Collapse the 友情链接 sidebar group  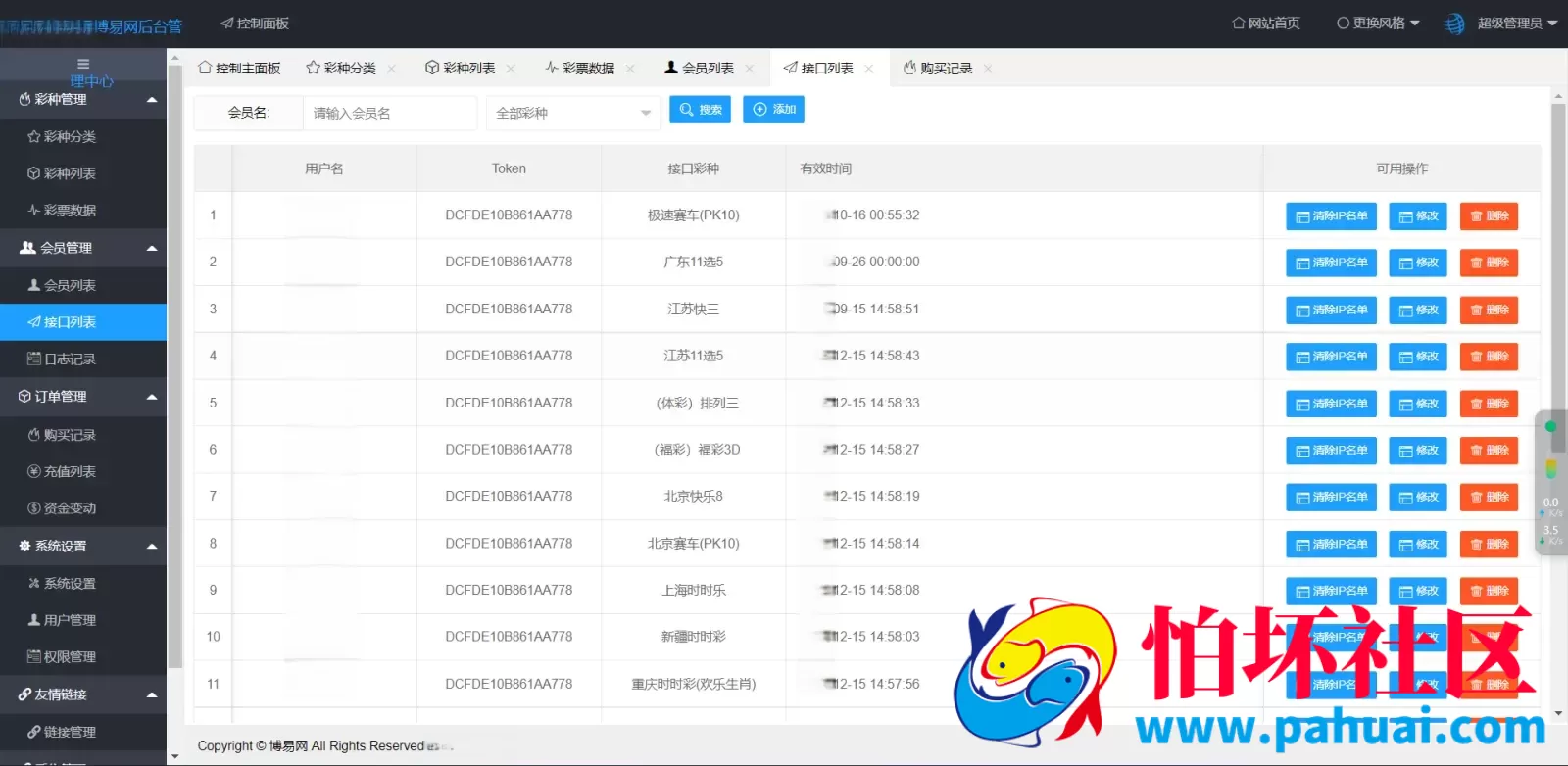coord(83,694)
